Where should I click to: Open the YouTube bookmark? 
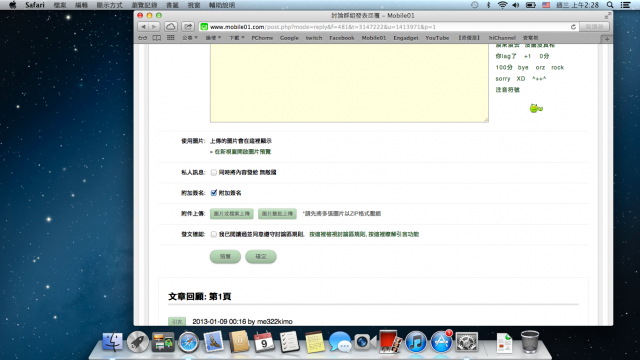[x=437, y=38]
